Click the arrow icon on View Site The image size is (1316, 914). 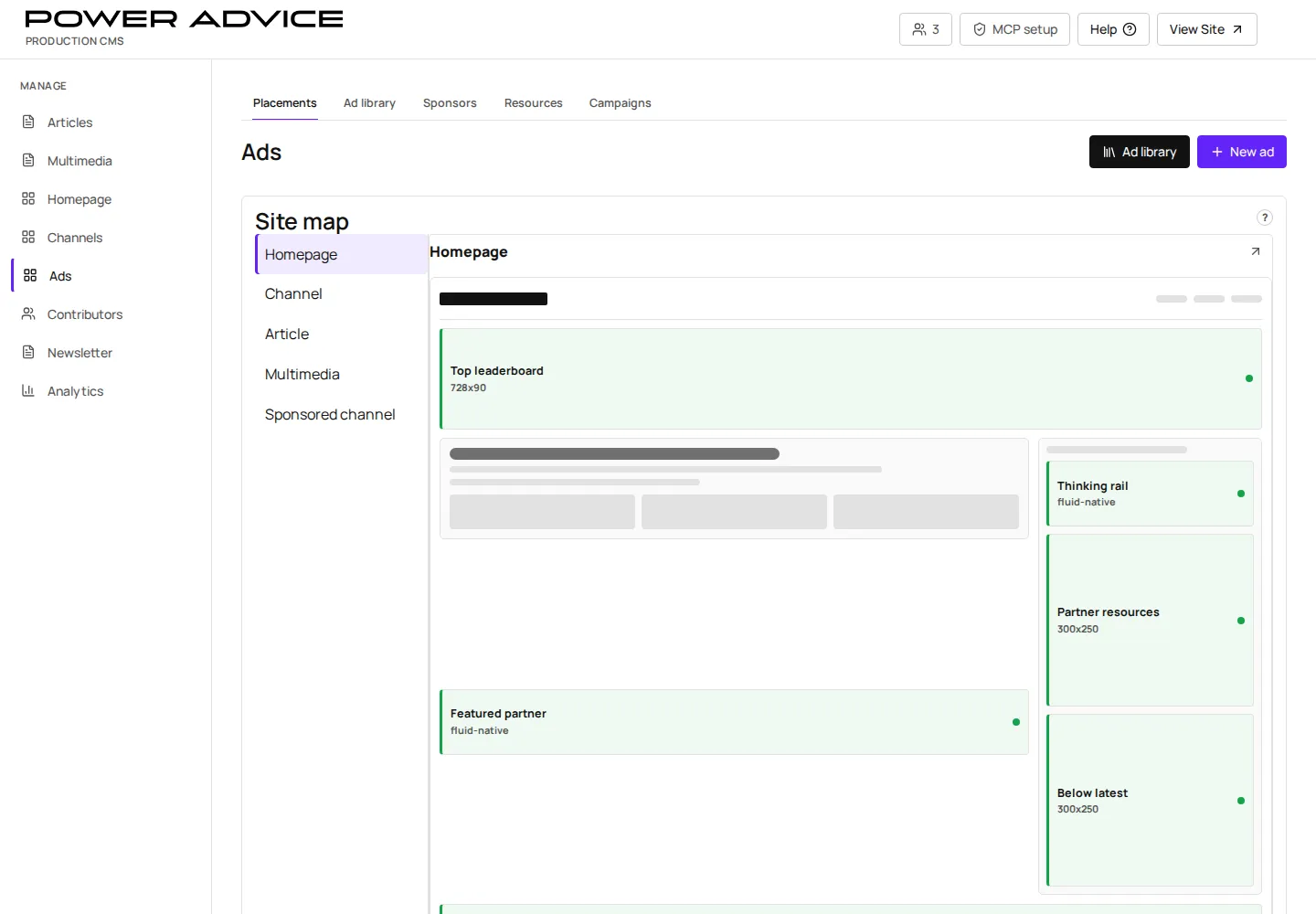1237,29
